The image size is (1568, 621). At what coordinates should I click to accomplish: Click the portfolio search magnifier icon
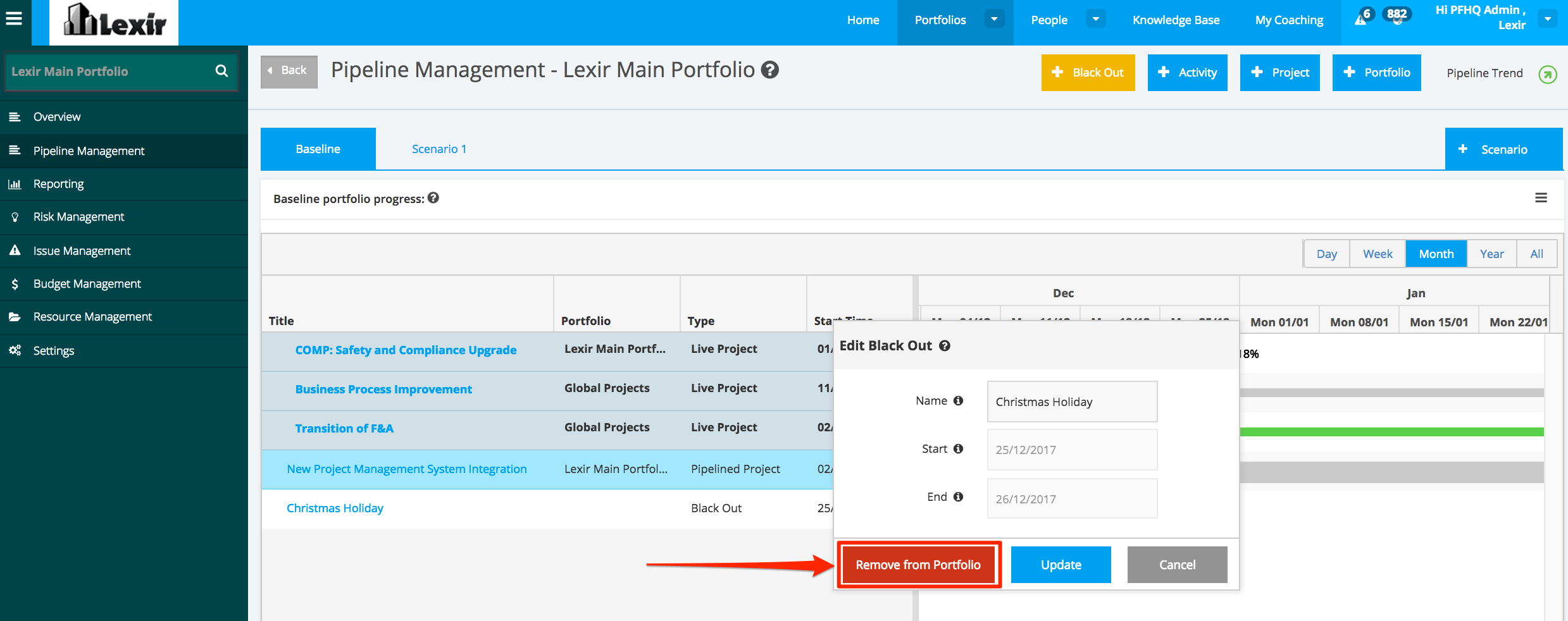[x=221, y=71]
